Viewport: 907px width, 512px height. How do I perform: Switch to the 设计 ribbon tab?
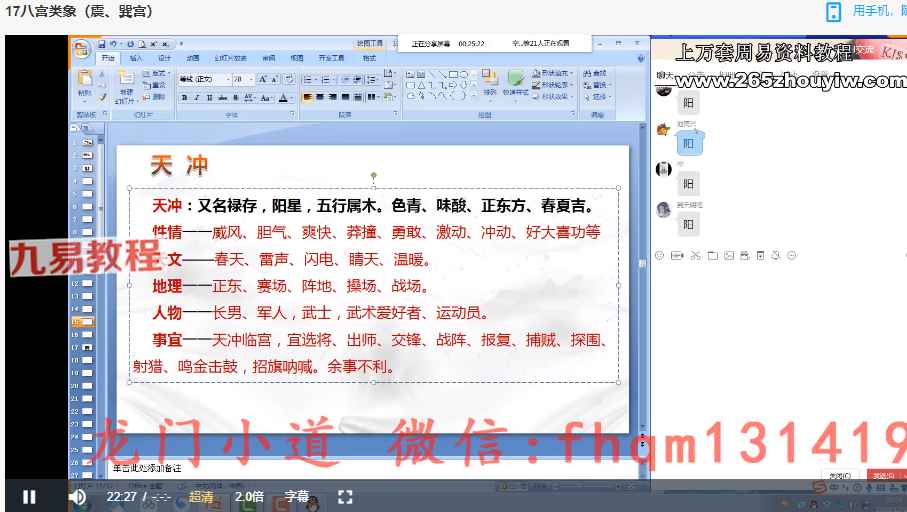(x=165, y=58)
